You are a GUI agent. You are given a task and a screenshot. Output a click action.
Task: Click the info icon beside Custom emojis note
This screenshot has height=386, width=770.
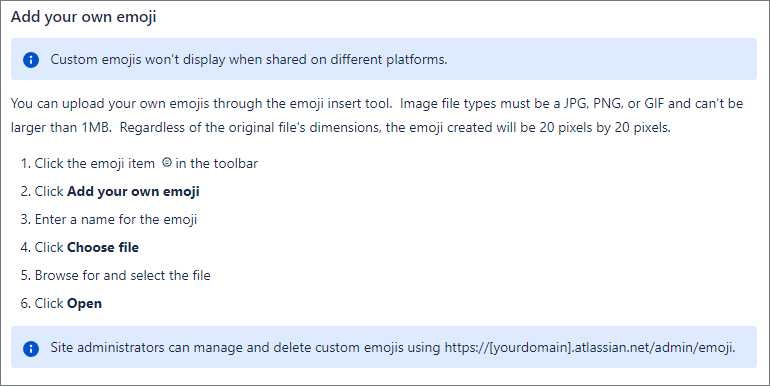tap(31, 60)
